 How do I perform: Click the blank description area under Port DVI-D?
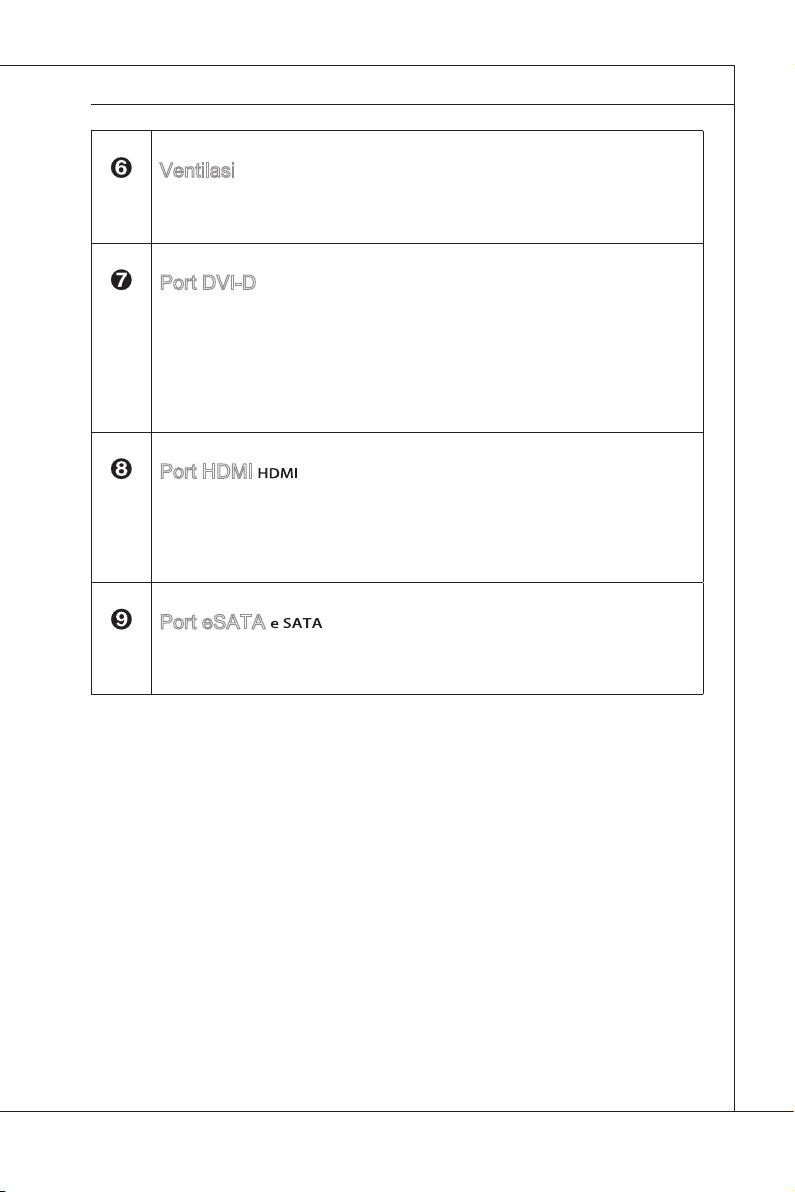[x=427, y=363]
